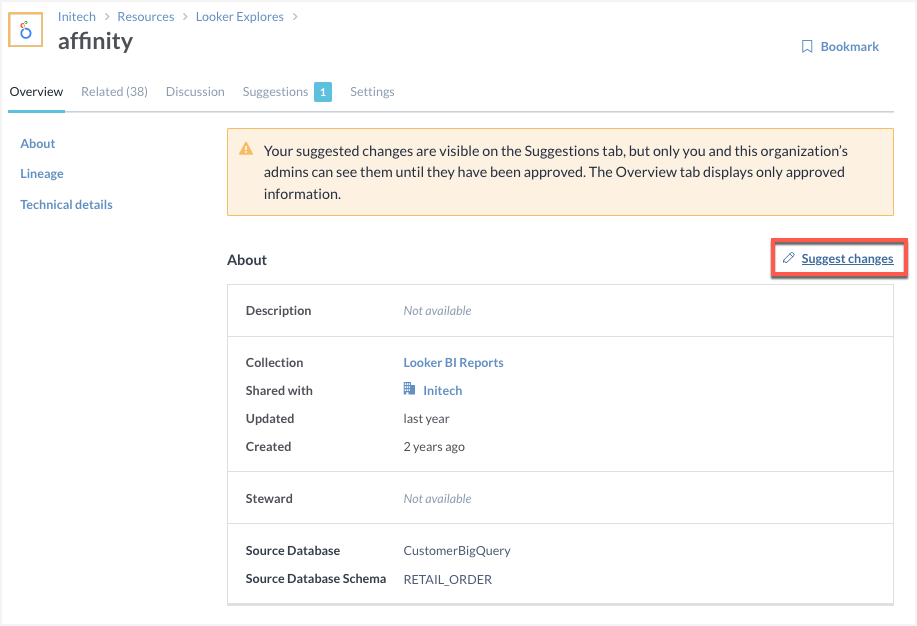Jump to About in the side navigation
917x626 pixels.
[x=37, y=144]
